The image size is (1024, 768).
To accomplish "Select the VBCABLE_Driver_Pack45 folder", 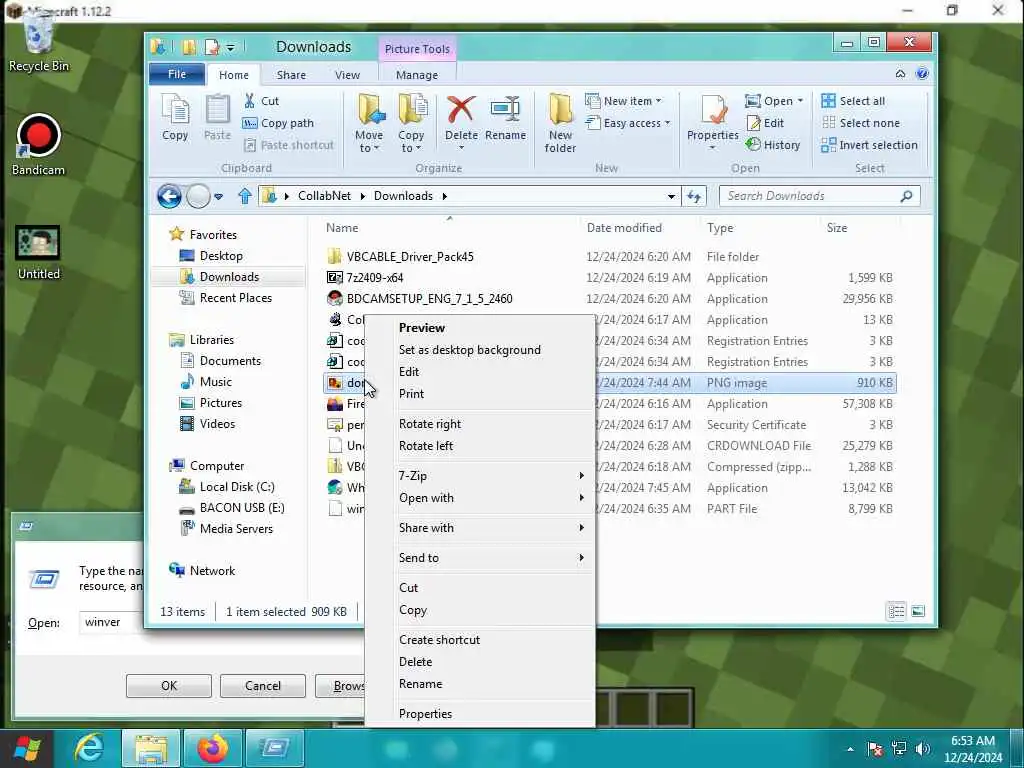I will tap(410, 257).
